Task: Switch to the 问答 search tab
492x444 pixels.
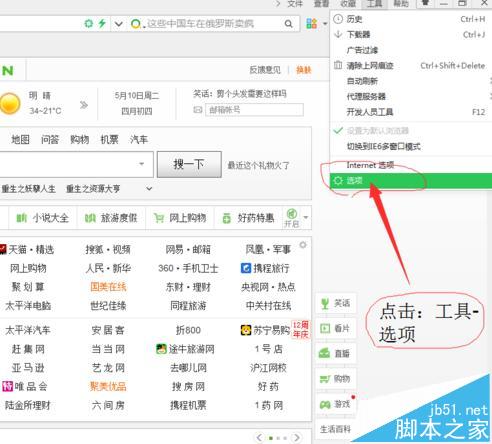Action: pos(50,139)
